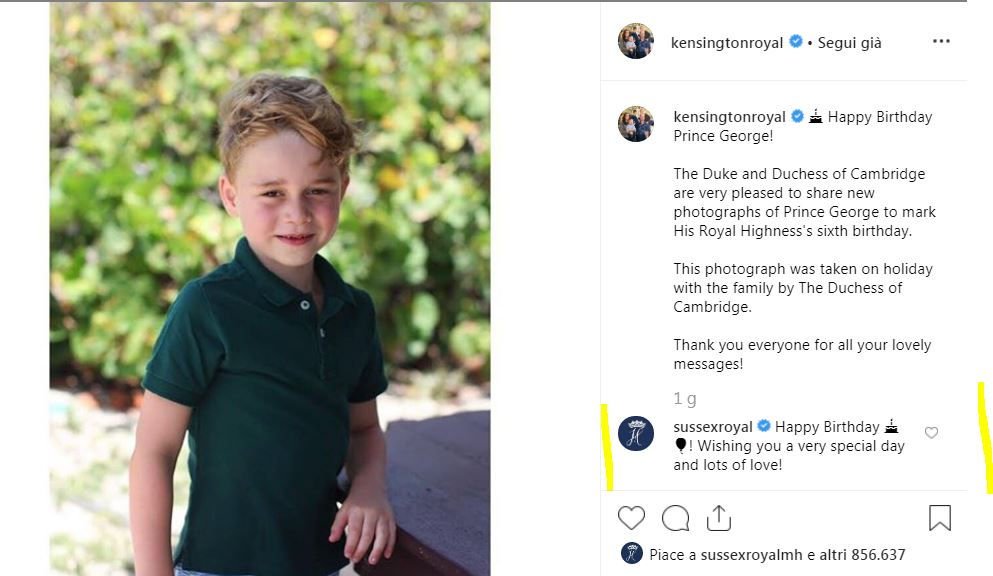The height and width of the screenshot is (576, 993).
Task: Open the sussexroyal profile picture
Action: (x=636, y=433)
